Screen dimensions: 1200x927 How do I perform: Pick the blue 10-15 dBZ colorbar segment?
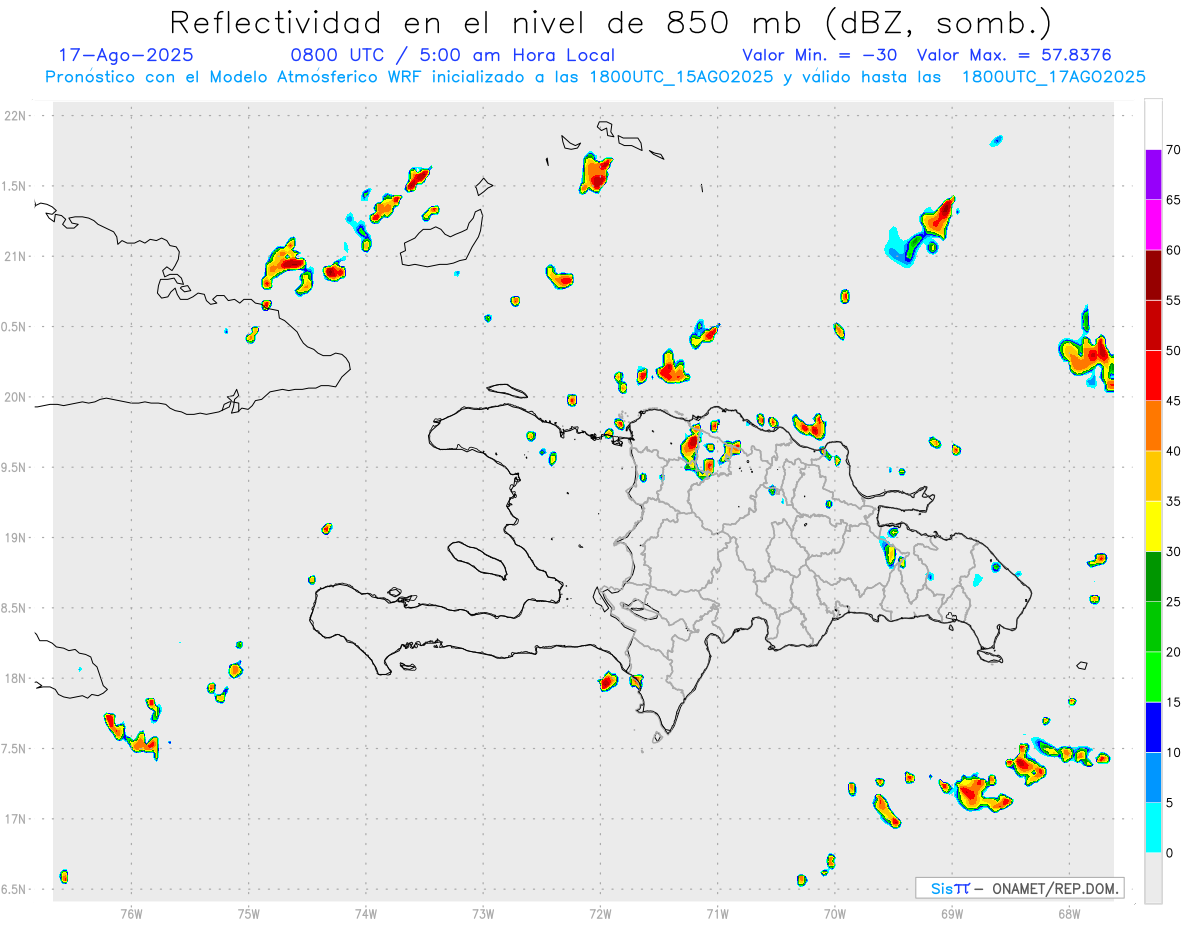click(x=1153, y=727)
